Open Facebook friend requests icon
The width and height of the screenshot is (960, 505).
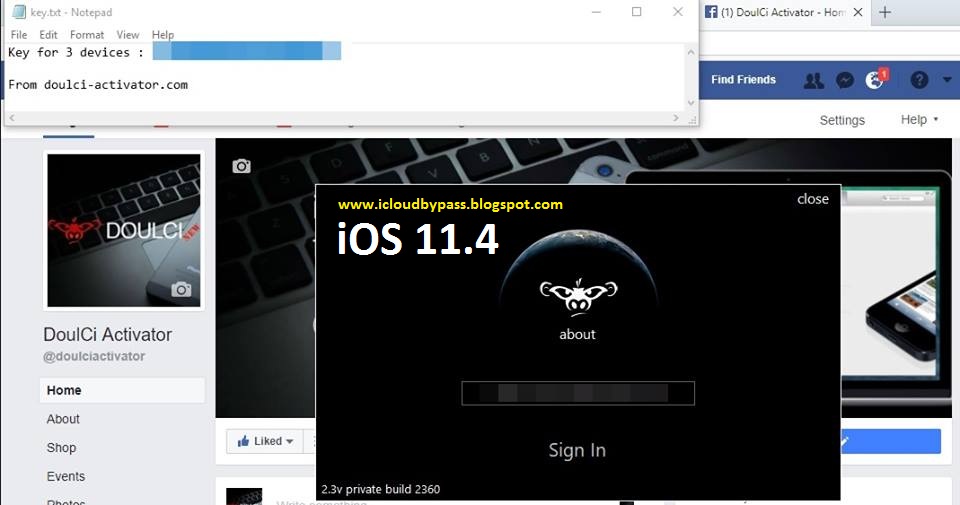(814, 80)
